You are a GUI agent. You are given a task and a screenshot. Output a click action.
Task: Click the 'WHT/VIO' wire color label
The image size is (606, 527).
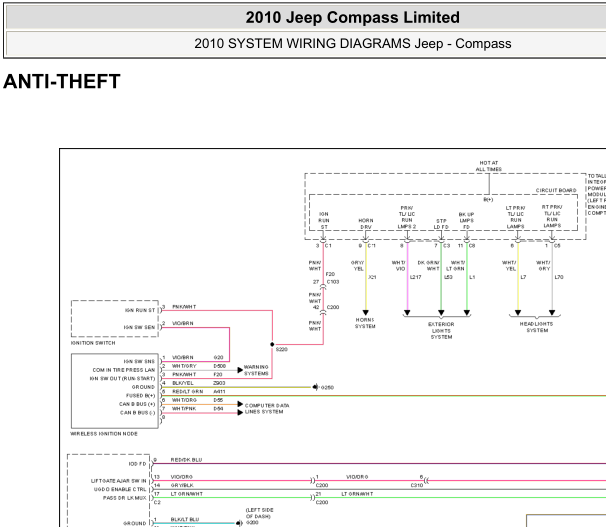coord(399,266)
